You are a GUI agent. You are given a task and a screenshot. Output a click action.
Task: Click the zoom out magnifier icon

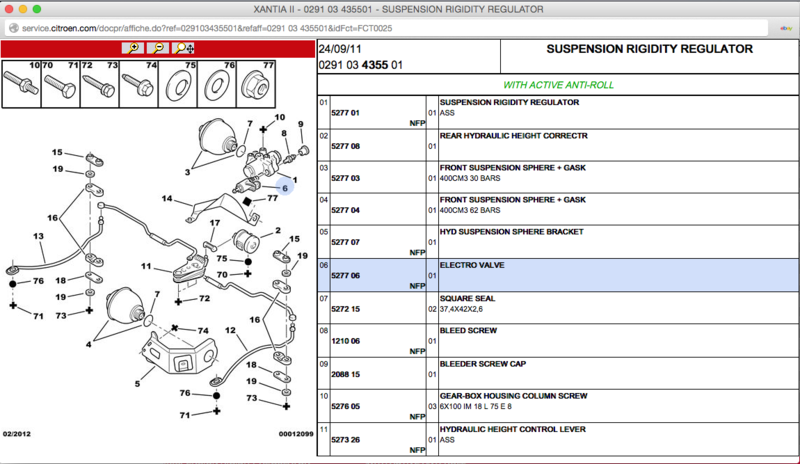click(x=158, y=48)
